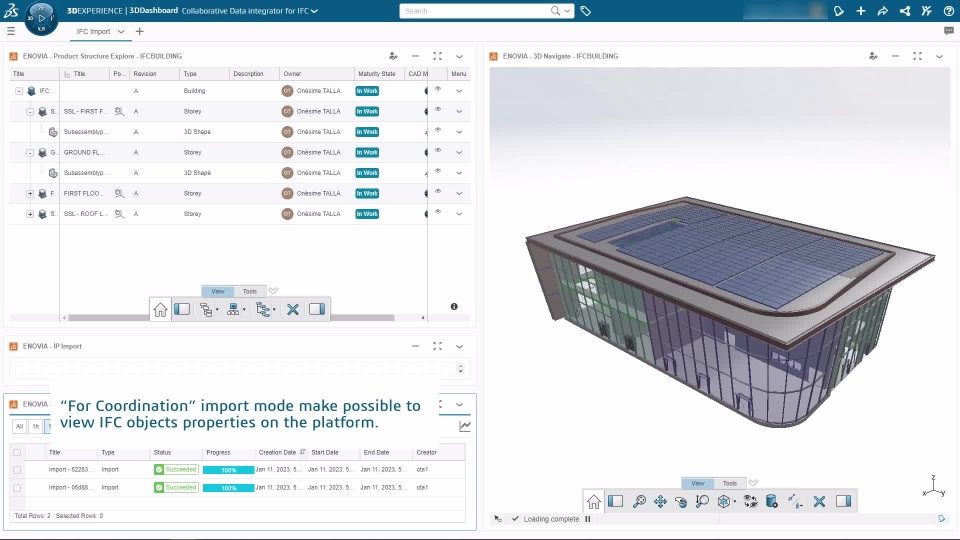Open the 3D Navigate widget menu chevron
The width and height of the screenshot is (960, 540).
click(939, 56)
